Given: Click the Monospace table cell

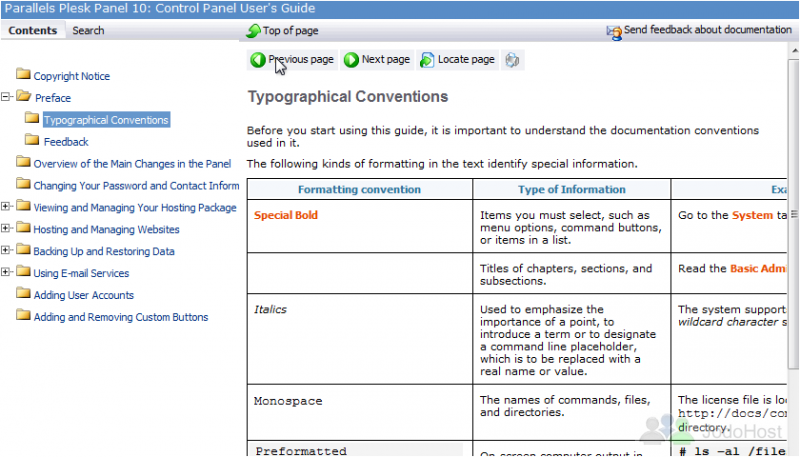Looking at the screenshot, I should coord(360,413).
